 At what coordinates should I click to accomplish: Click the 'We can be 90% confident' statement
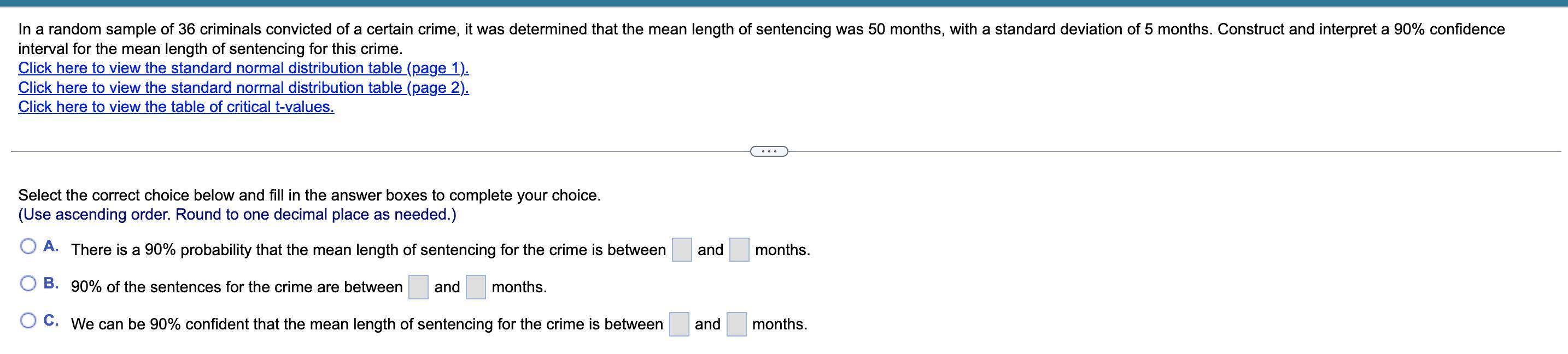pyautogui.click(x=367, y=324)
